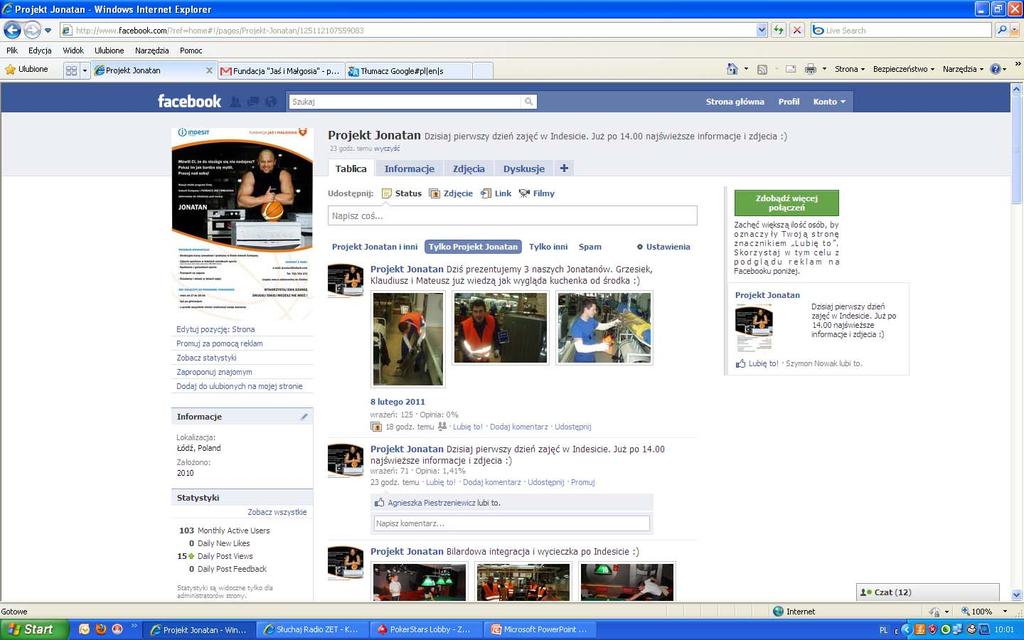Open the friend requests icon
Viewport: 1024px width, 640px height.
[x=235, y=101]
